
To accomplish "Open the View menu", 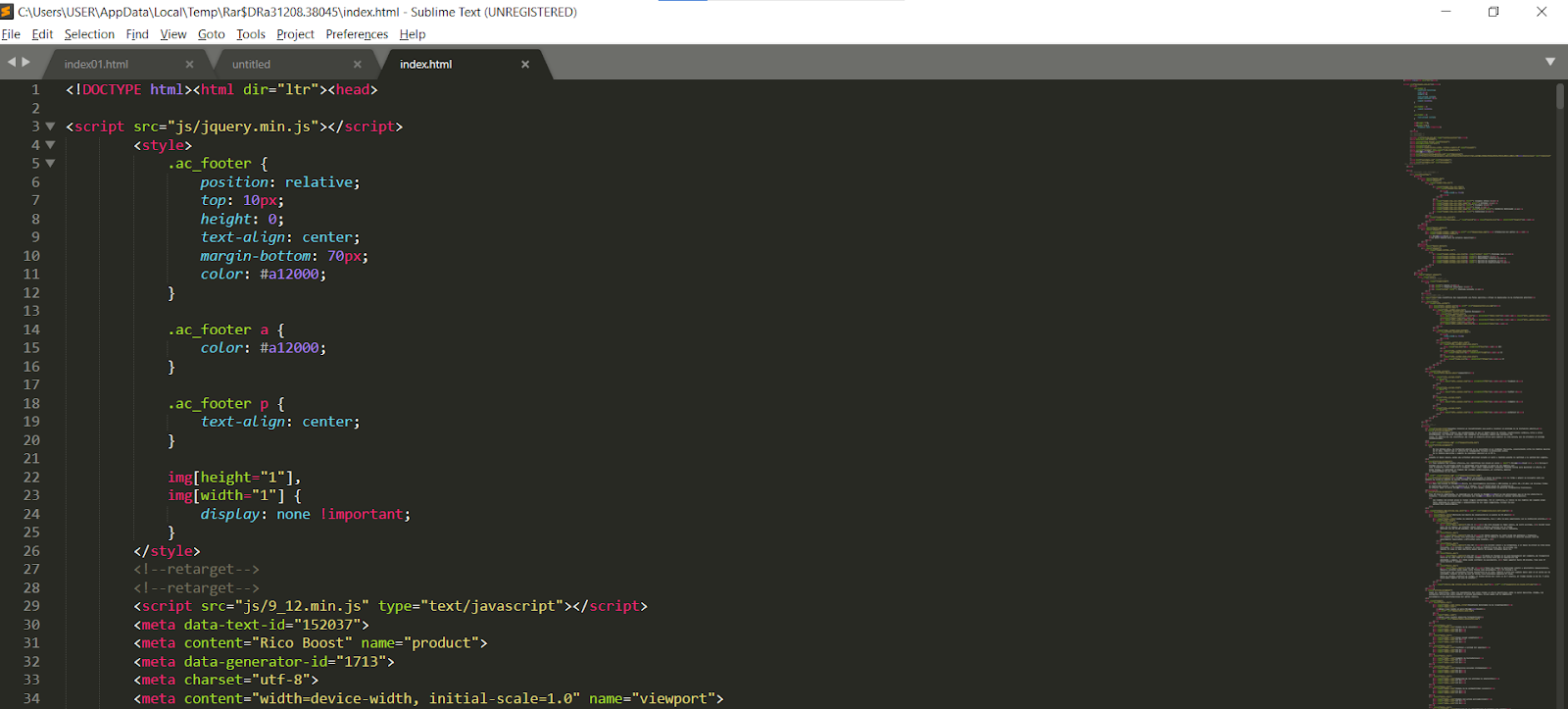I will pyautogui.click(x=172, y=34).
